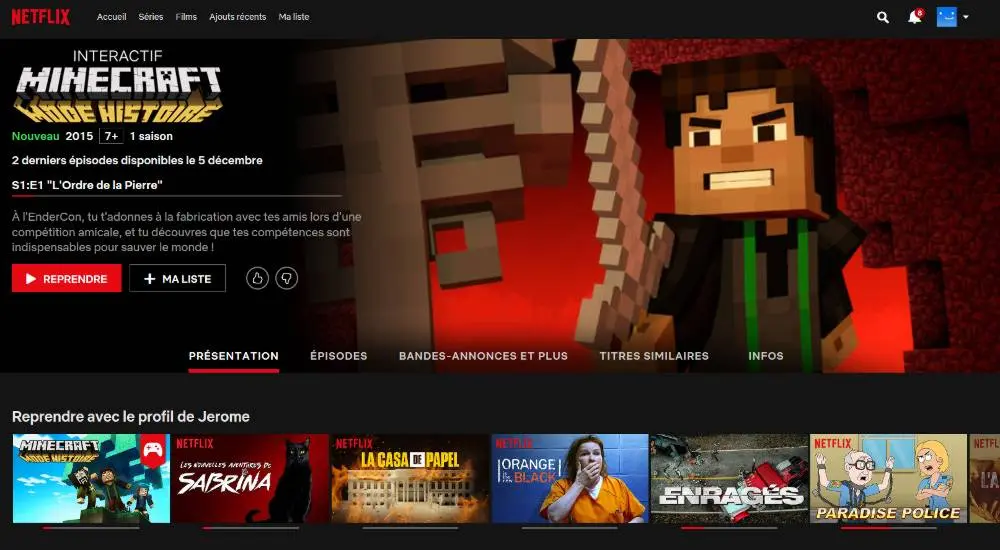
Task: Click the red gamepad interactive badge
Action: (153, 450)
